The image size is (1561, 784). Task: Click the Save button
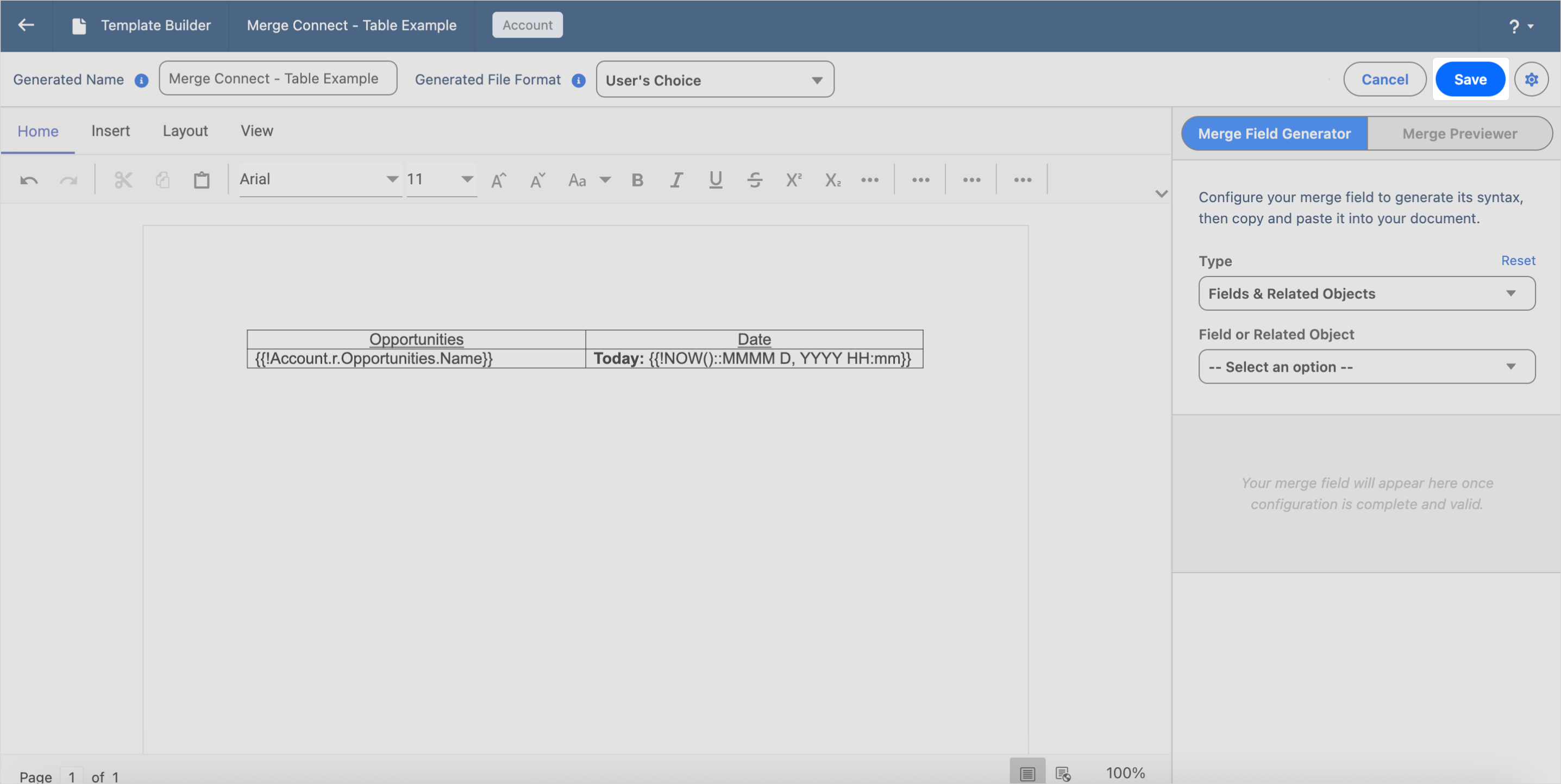click(1470, 79)
